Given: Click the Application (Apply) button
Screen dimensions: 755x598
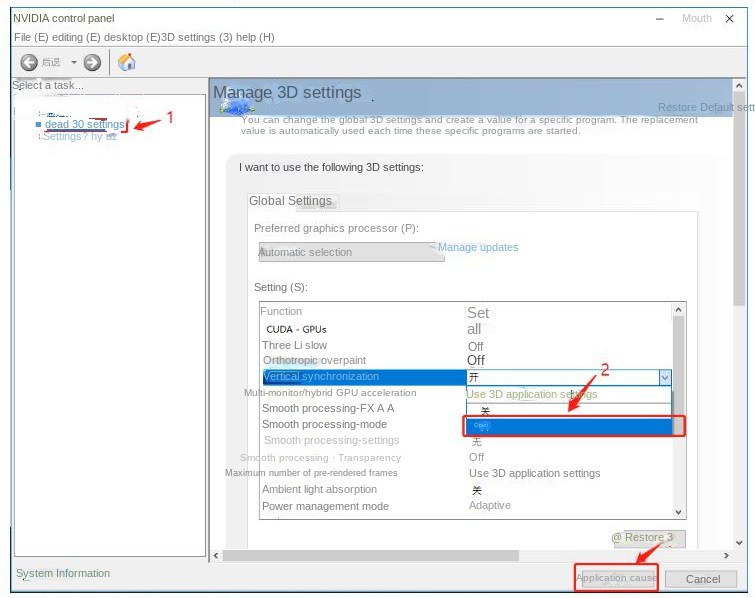Looking at the screenshot, I should 616,578.
